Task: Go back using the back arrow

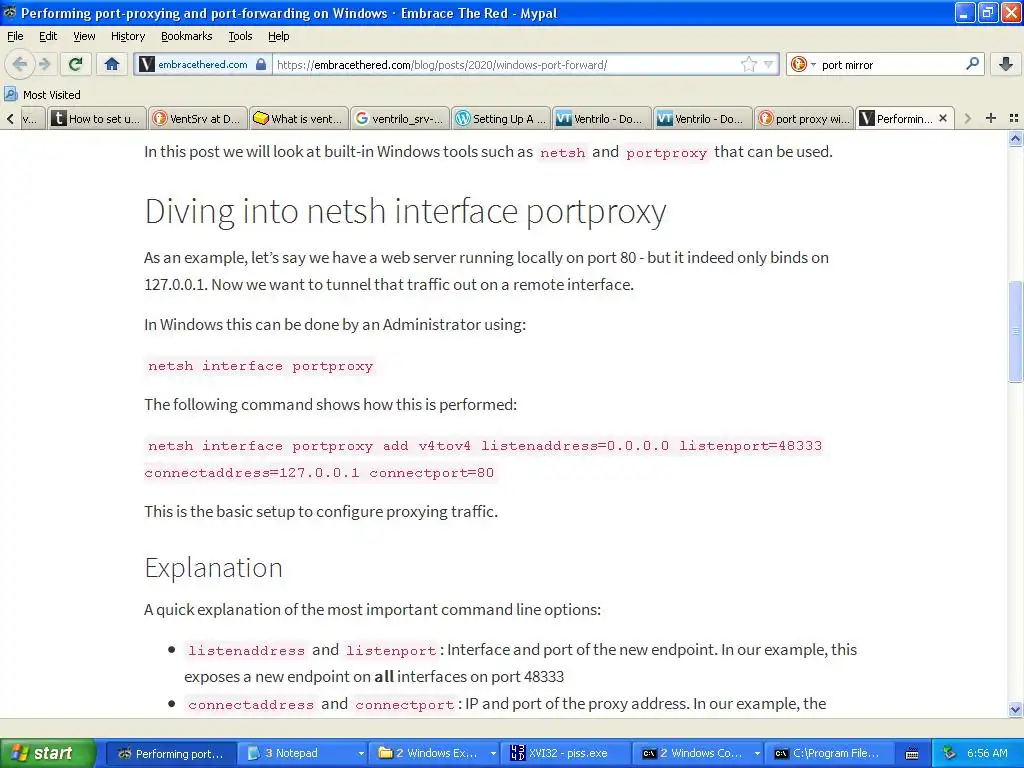Action: pos(20,64)
